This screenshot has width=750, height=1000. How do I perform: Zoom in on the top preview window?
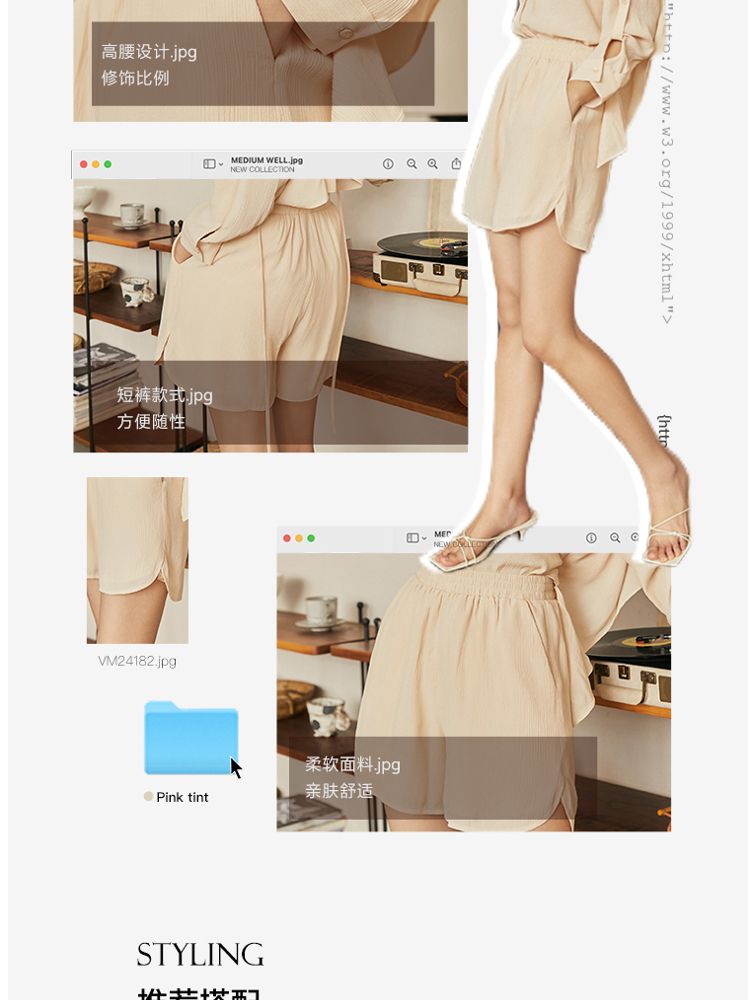tap(433, 164)
